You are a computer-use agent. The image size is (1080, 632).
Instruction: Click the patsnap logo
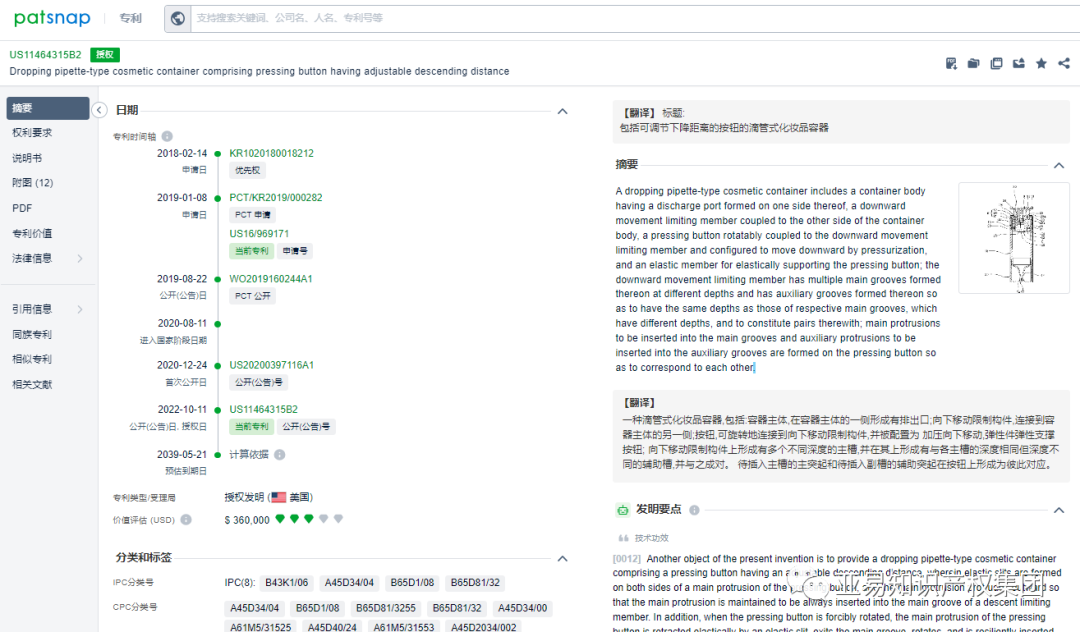pos(52,17)
